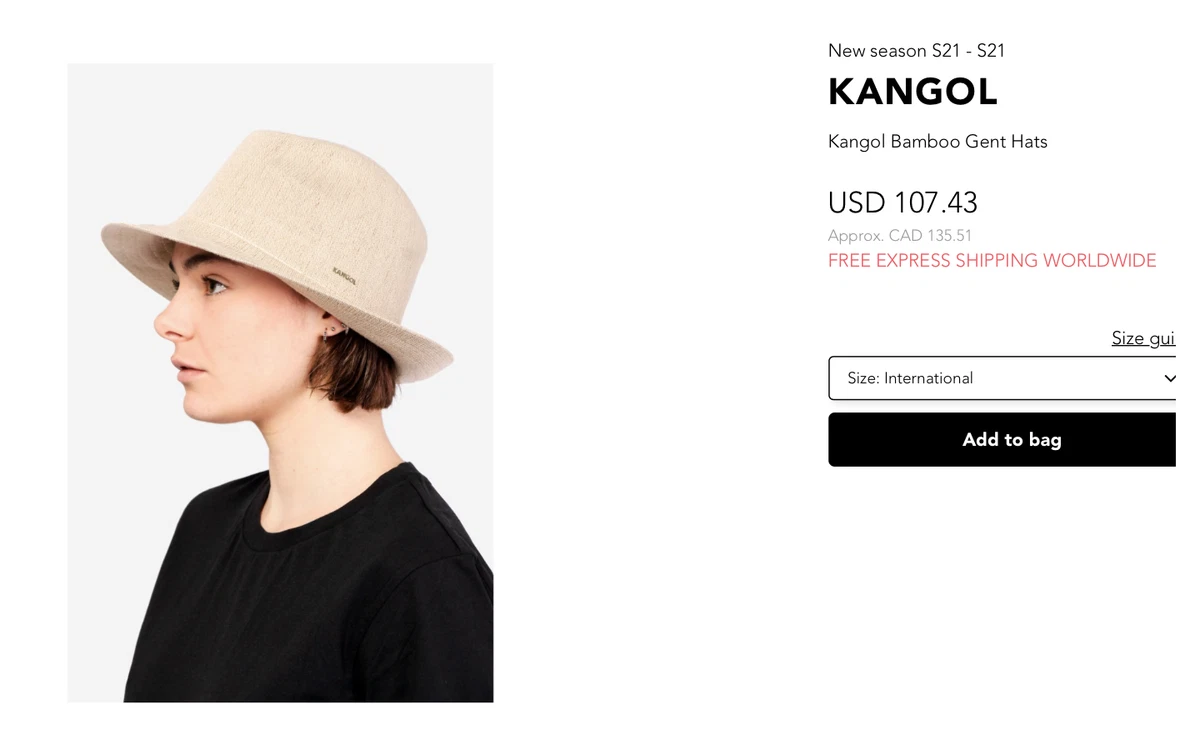Viewport: 1200px width, 750px height.
Task: Click the word "bag" on the black button
Action: [1044, 440]
